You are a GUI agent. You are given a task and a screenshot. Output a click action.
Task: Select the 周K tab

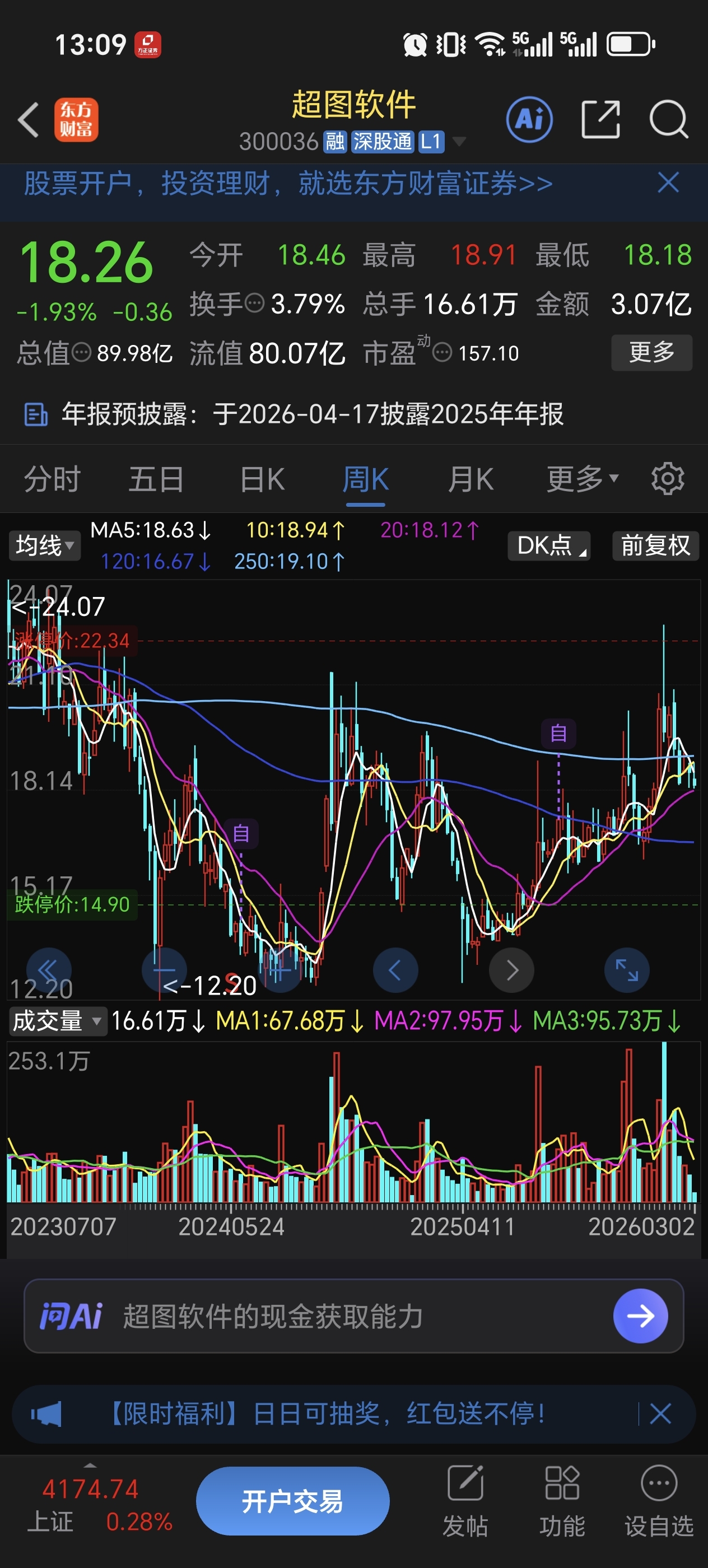click(x=365, y=479)
